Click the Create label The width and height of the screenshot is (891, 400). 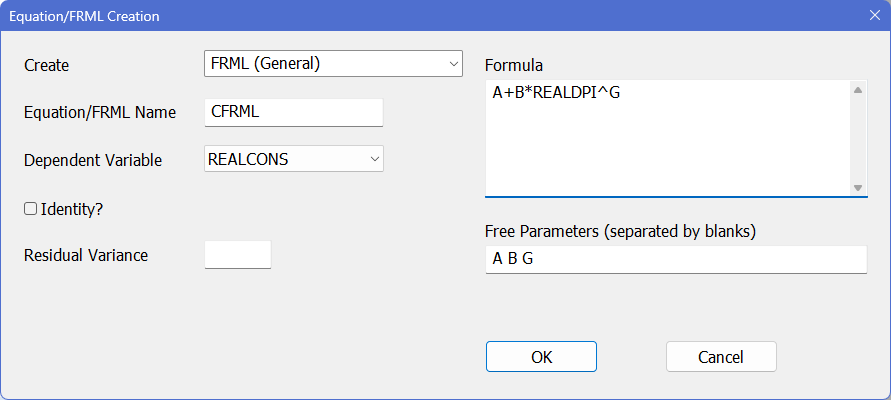(47, 65)
